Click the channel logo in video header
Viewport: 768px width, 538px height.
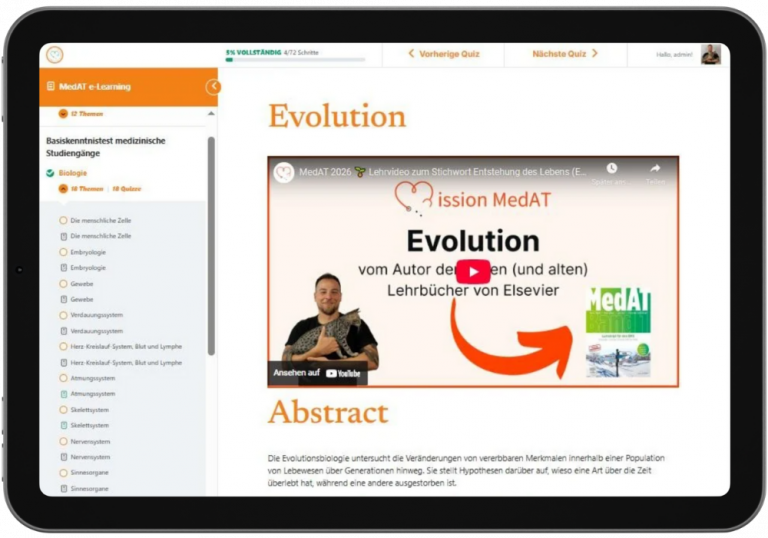(x=285, y=172)
